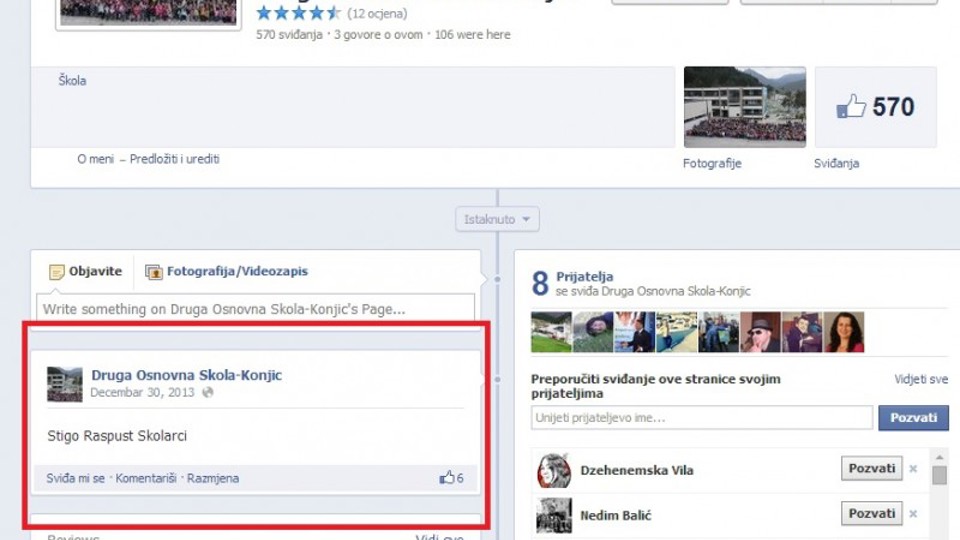Click the public globe privacy icon

[x=208, y=392]
